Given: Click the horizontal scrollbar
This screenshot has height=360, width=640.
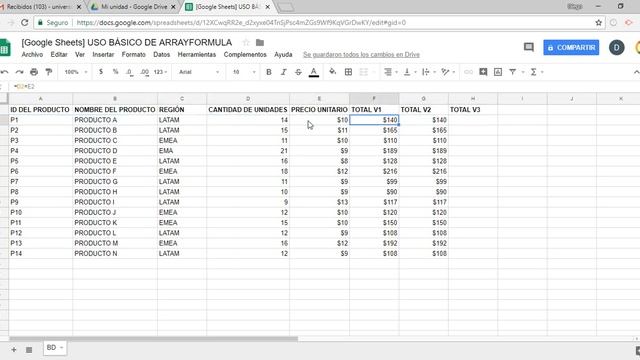Looking at the screenshot, I should 153,339.
